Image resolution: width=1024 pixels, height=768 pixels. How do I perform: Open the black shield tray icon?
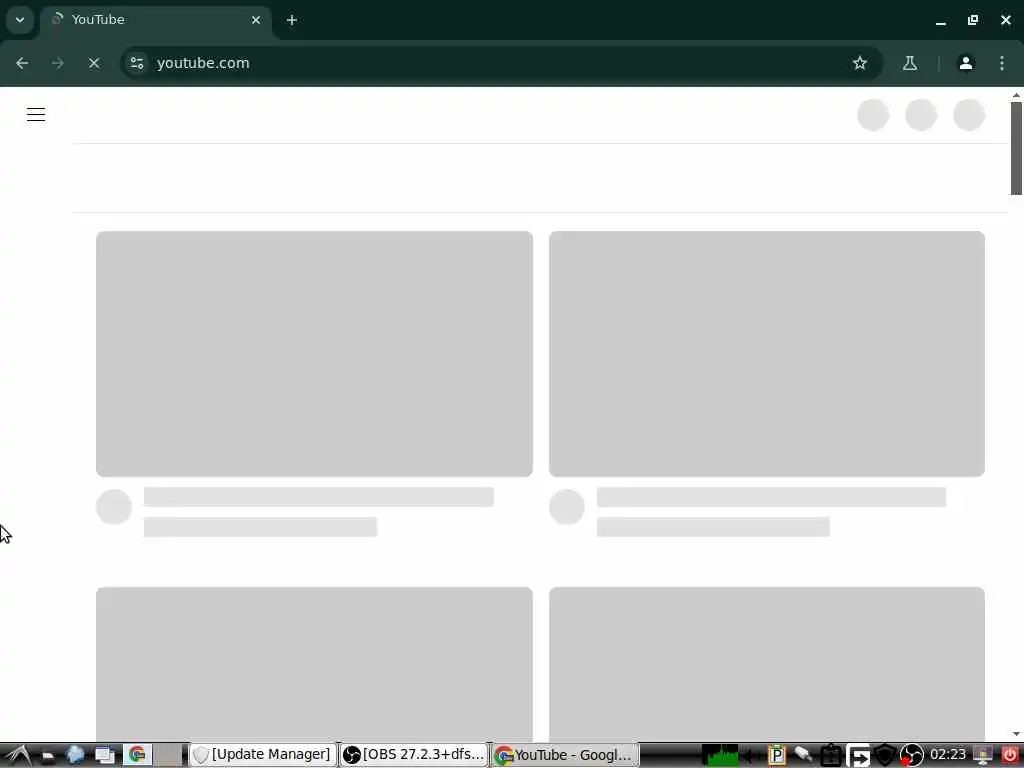(x=885, y=755)
